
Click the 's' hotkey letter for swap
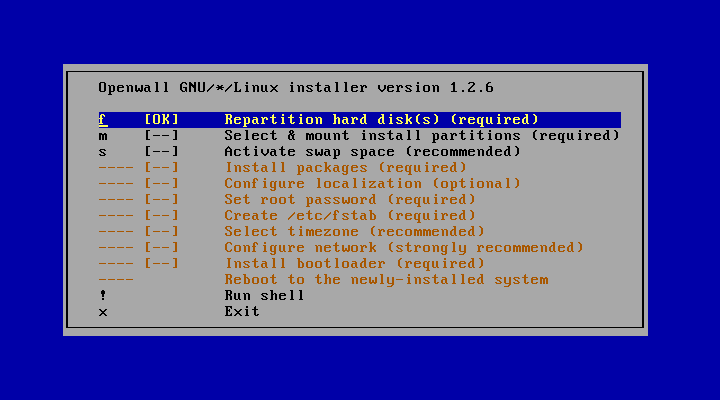[x=102, y=152]
